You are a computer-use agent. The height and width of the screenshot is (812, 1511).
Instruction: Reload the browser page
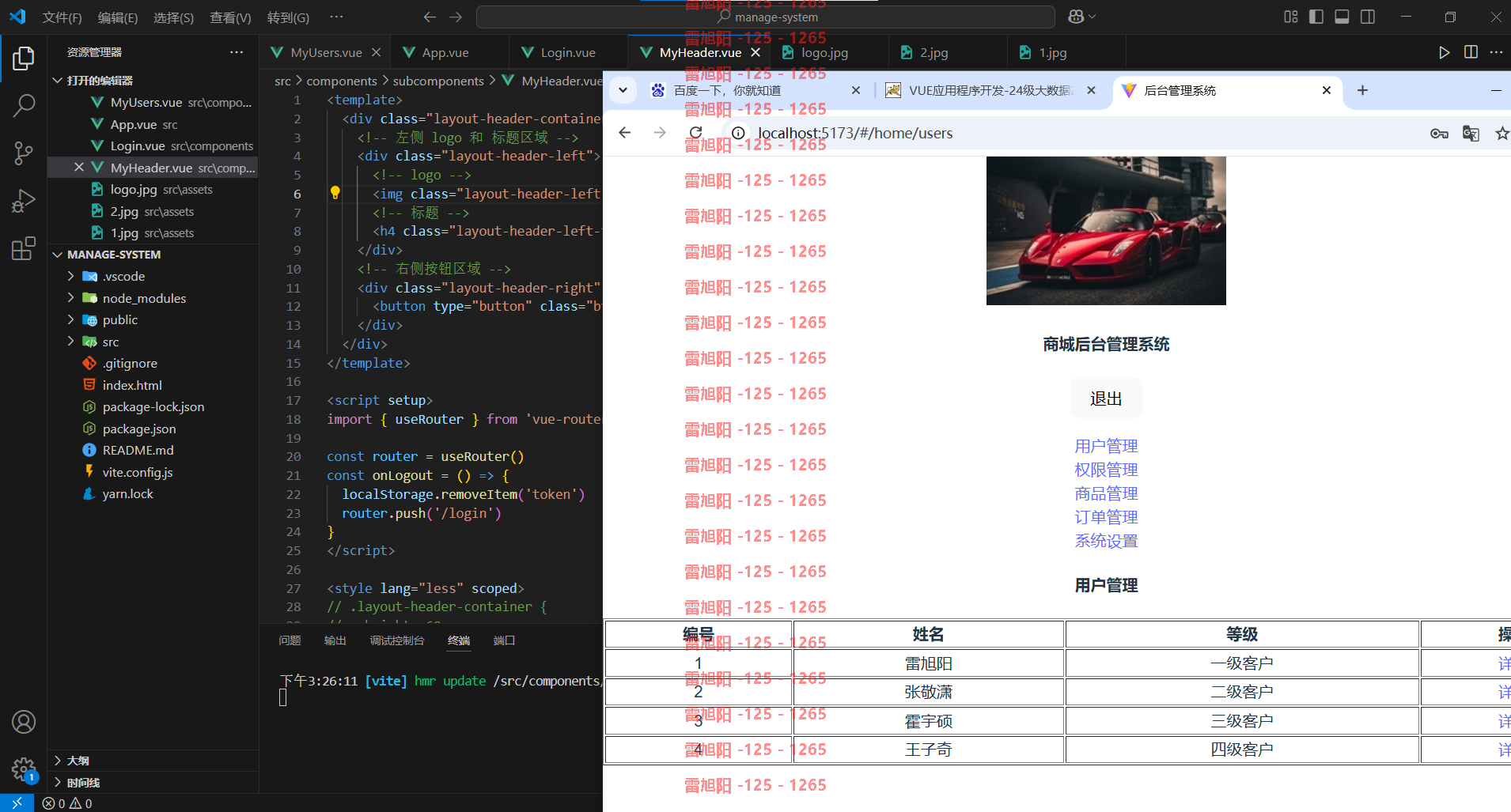pos(695,133)
